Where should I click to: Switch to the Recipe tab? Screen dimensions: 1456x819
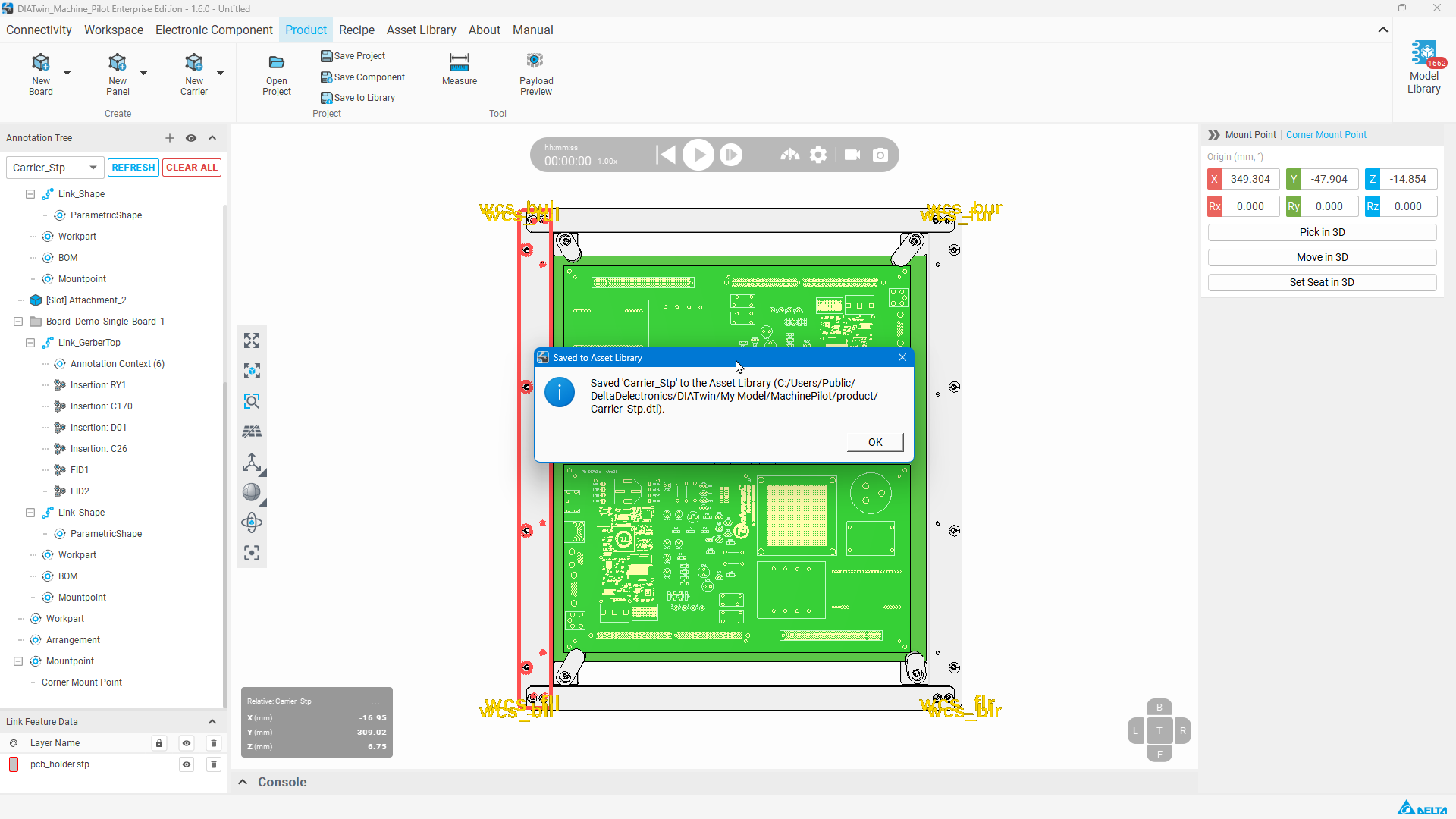(x=356, y=30)
